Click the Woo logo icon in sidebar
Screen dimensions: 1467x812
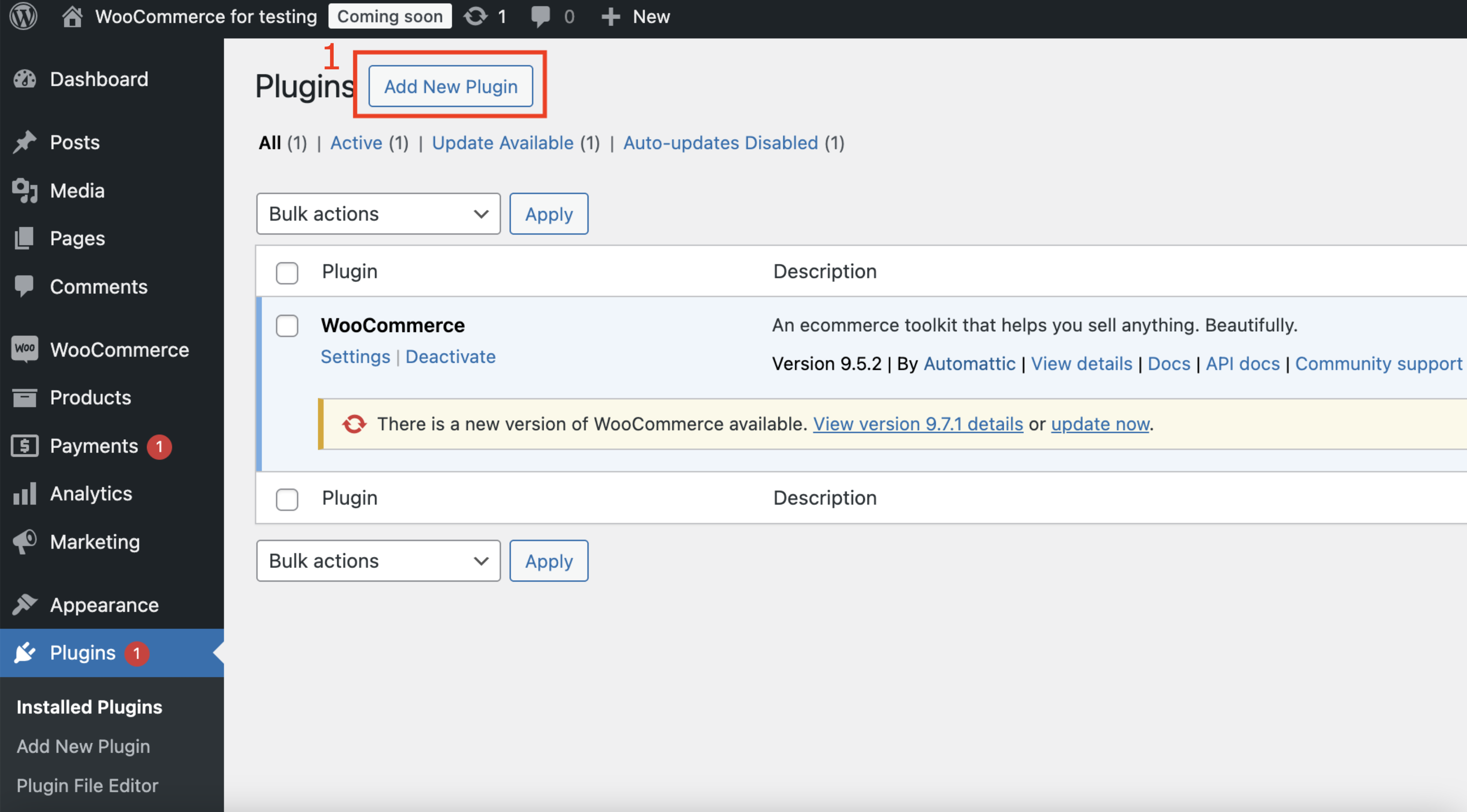(x=25, y=349)
